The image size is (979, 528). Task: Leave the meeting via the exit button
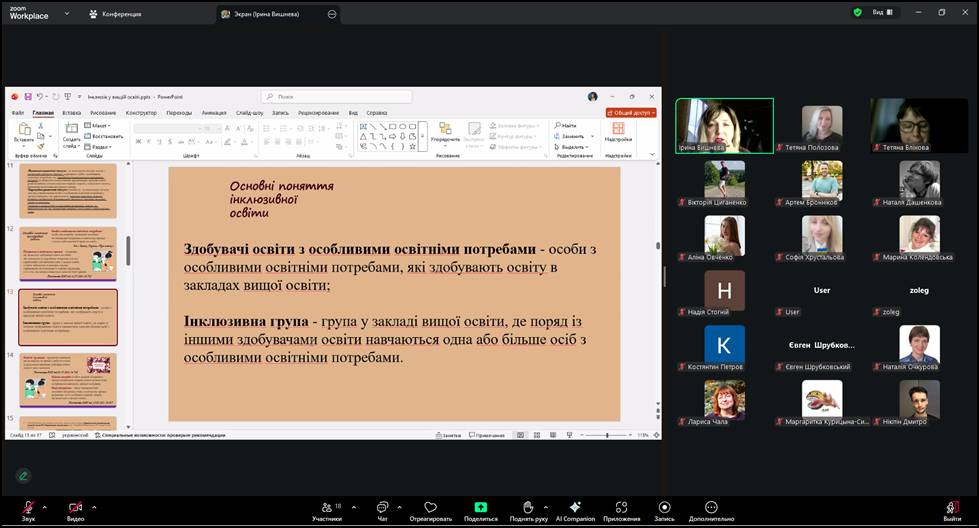(x=952, y=508)
